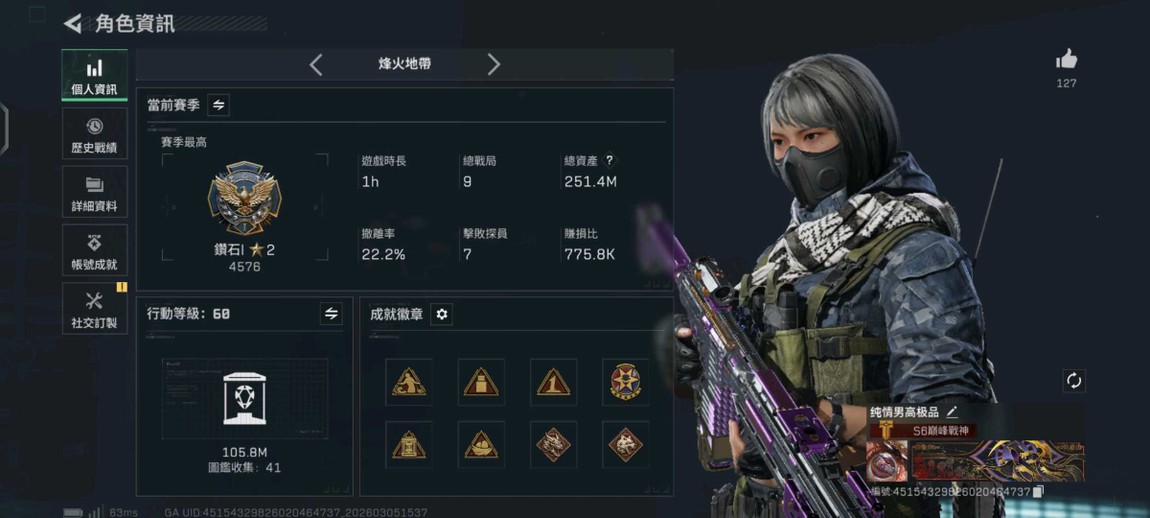Click the S6巔峰戰神 title banner
1150x518 pixels.
coord(923,431)
